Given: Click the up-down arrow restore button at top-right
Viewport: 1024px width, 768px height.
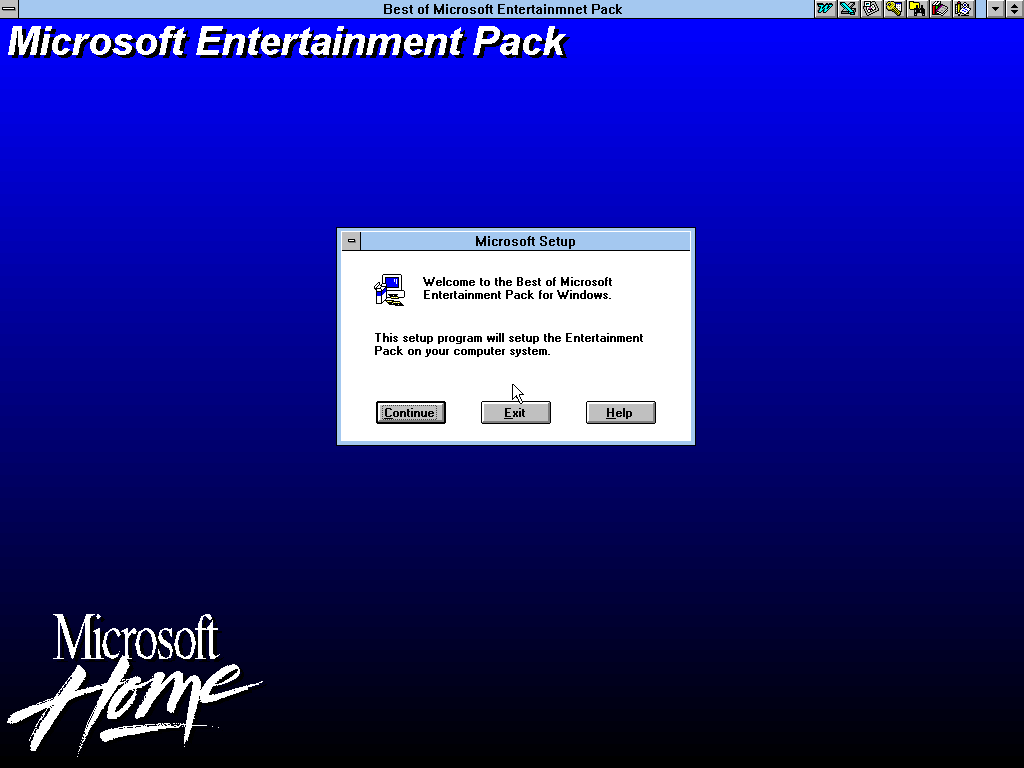Looking at the screenshot, I should click(x=1014, y=9).
